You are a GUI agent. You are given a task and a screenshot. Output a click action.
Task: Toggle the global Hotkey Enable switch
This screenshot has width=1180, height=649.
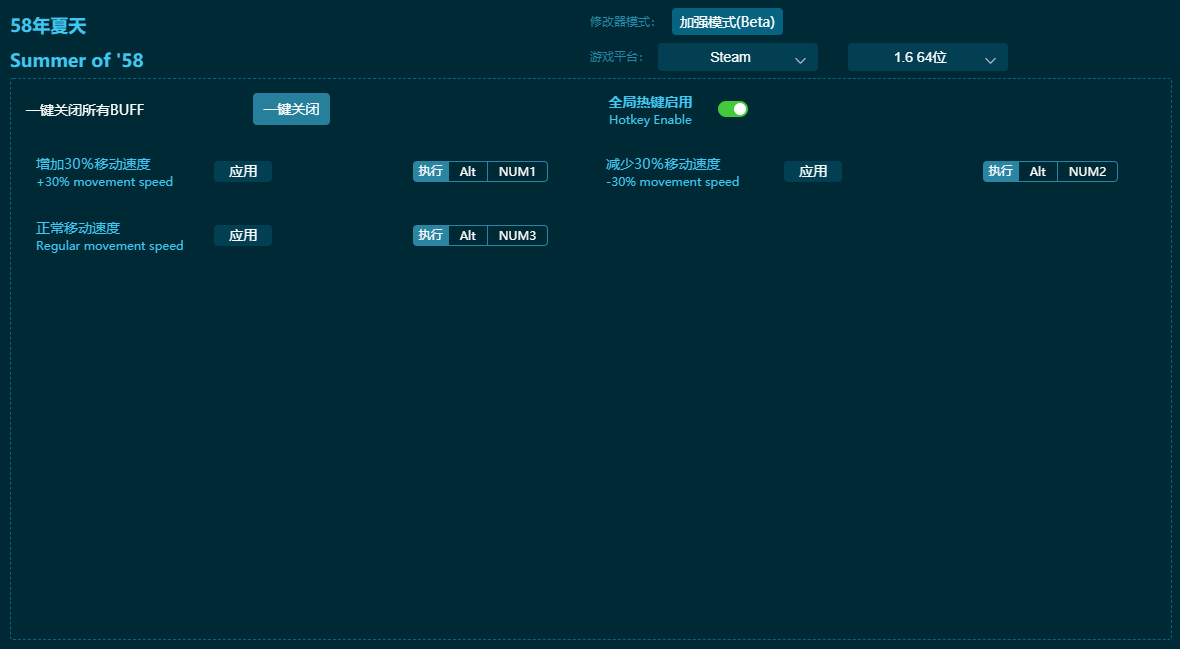click(x=732, y=109)
